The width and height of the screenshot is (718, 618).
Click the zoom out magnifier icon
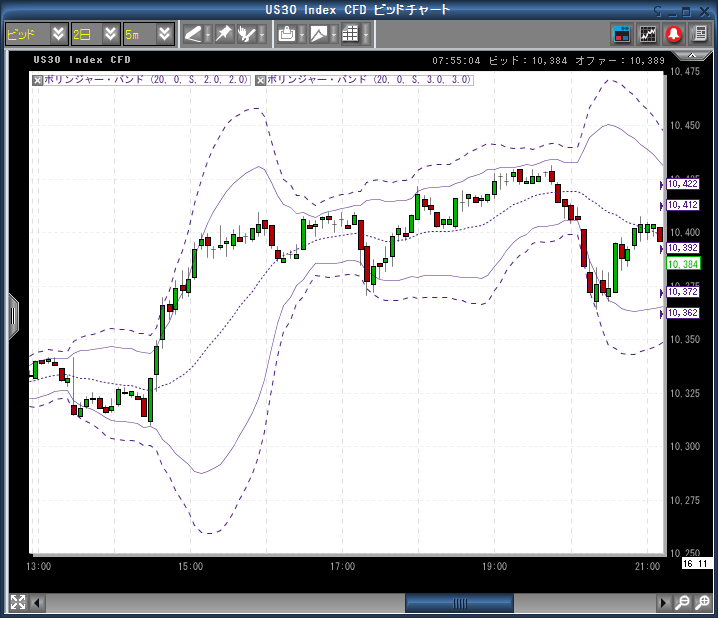click(701, 602)
